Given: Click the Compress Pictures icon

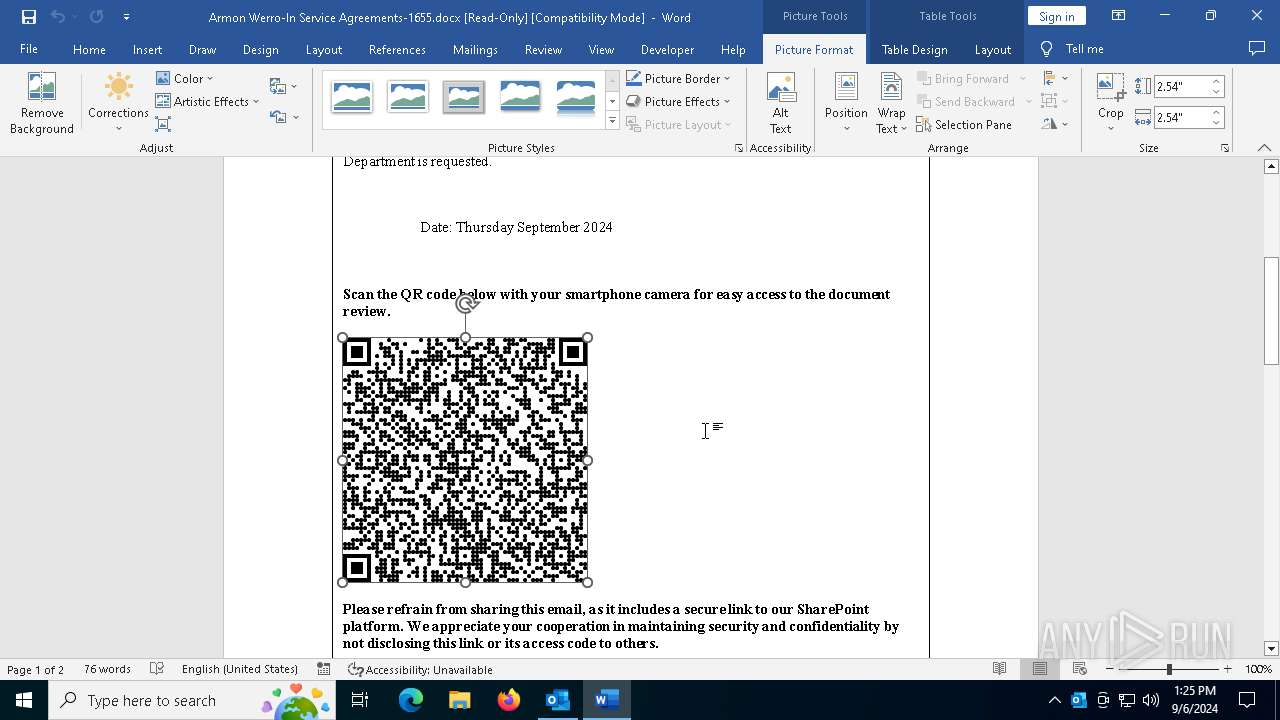Looking at the screenshot, I should click(x=163, y=124).
